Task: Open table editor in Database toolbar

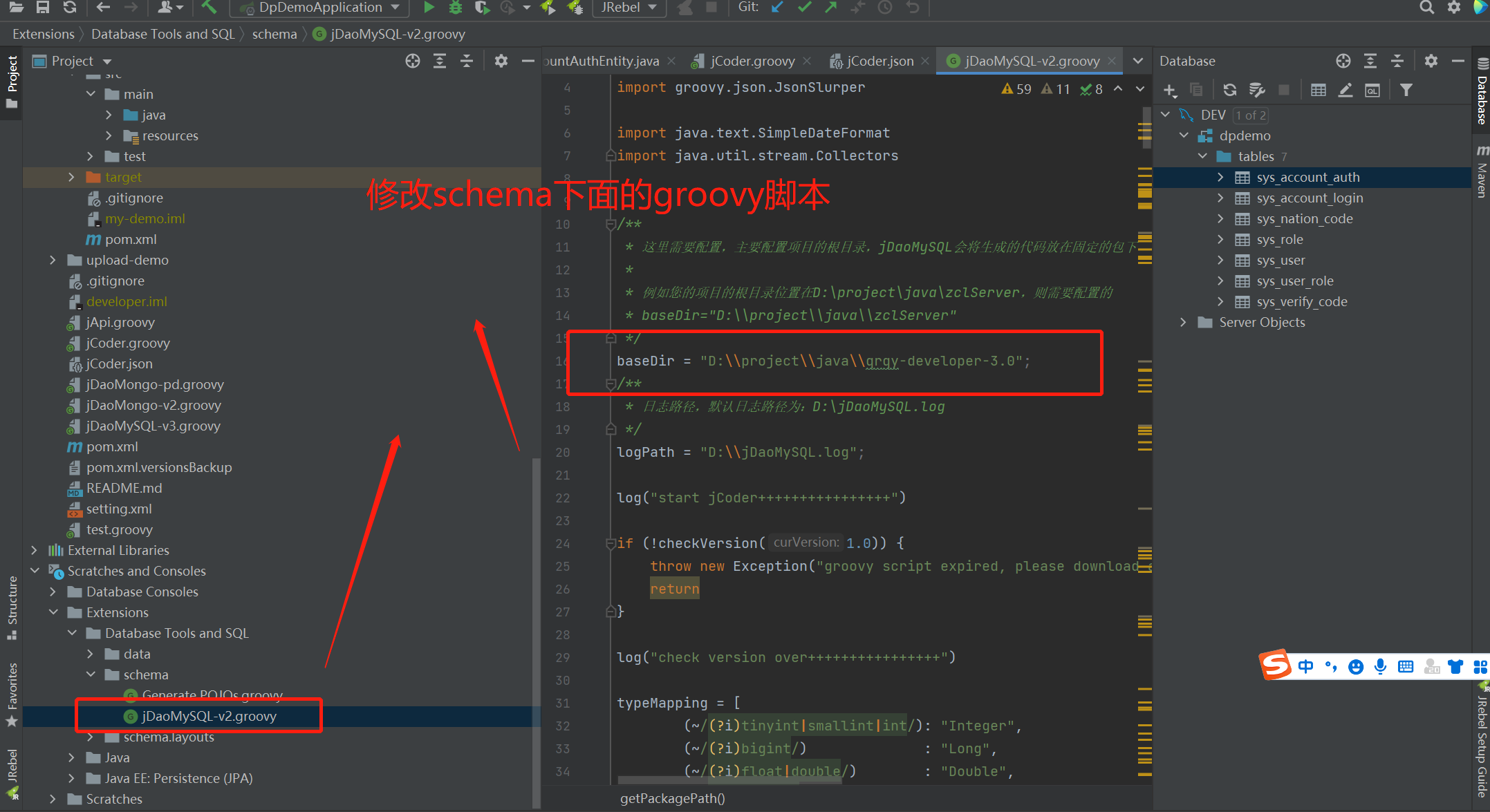Action: 1319,90
